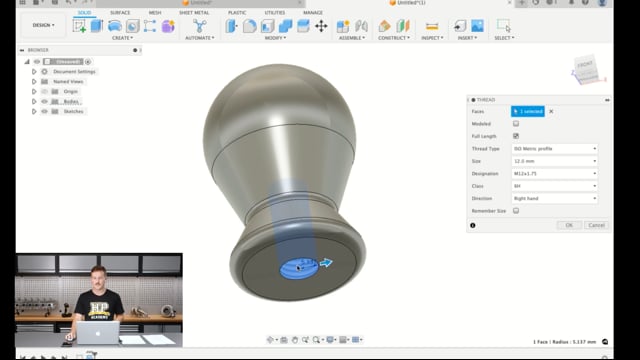Toggle root component visibility eye
This screenshot has height=360, width=640.
tap(37, 62)
